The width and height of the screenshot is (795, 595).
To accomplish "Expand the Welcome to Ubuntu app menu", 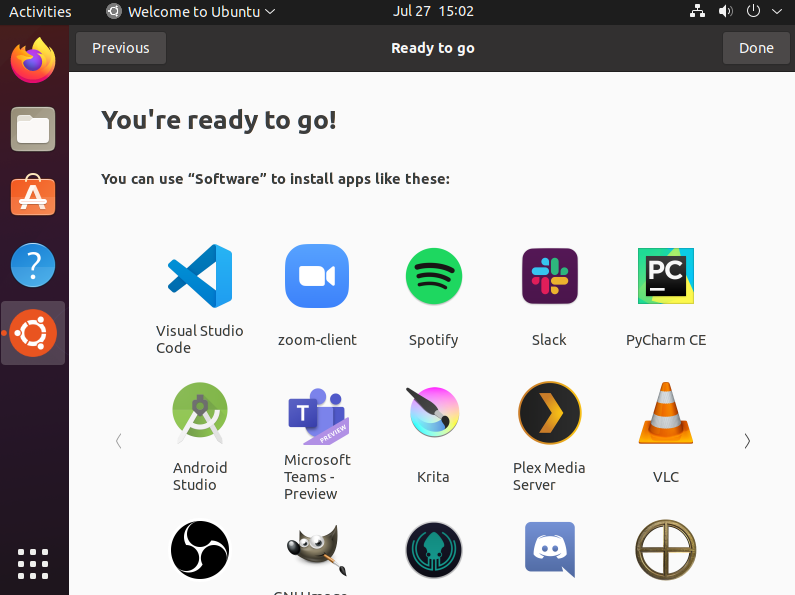I will coord(191,11).
